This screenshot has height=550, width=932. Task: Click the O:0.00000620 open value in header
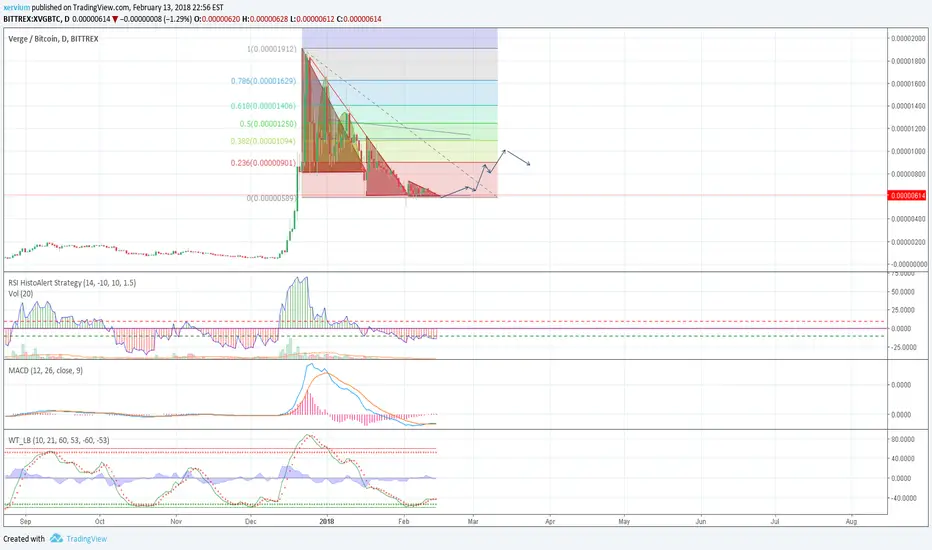click(217, 19)
